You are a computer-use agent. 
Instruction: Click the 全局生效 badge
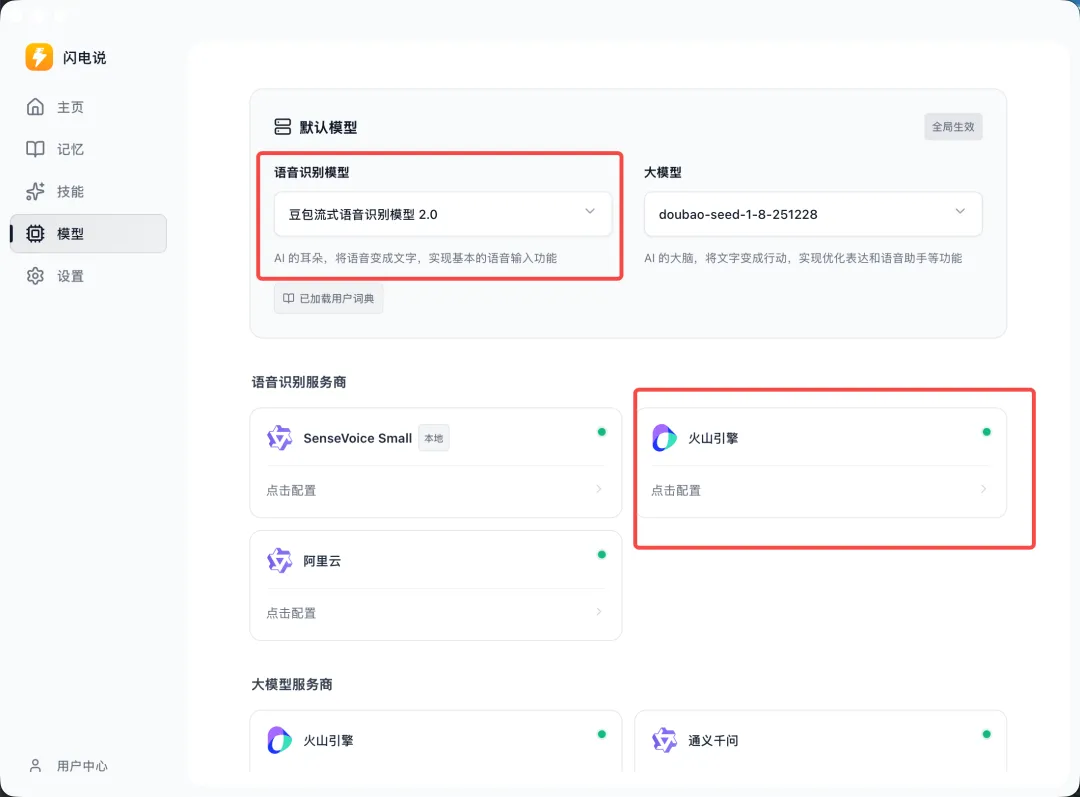pos(953,127)
